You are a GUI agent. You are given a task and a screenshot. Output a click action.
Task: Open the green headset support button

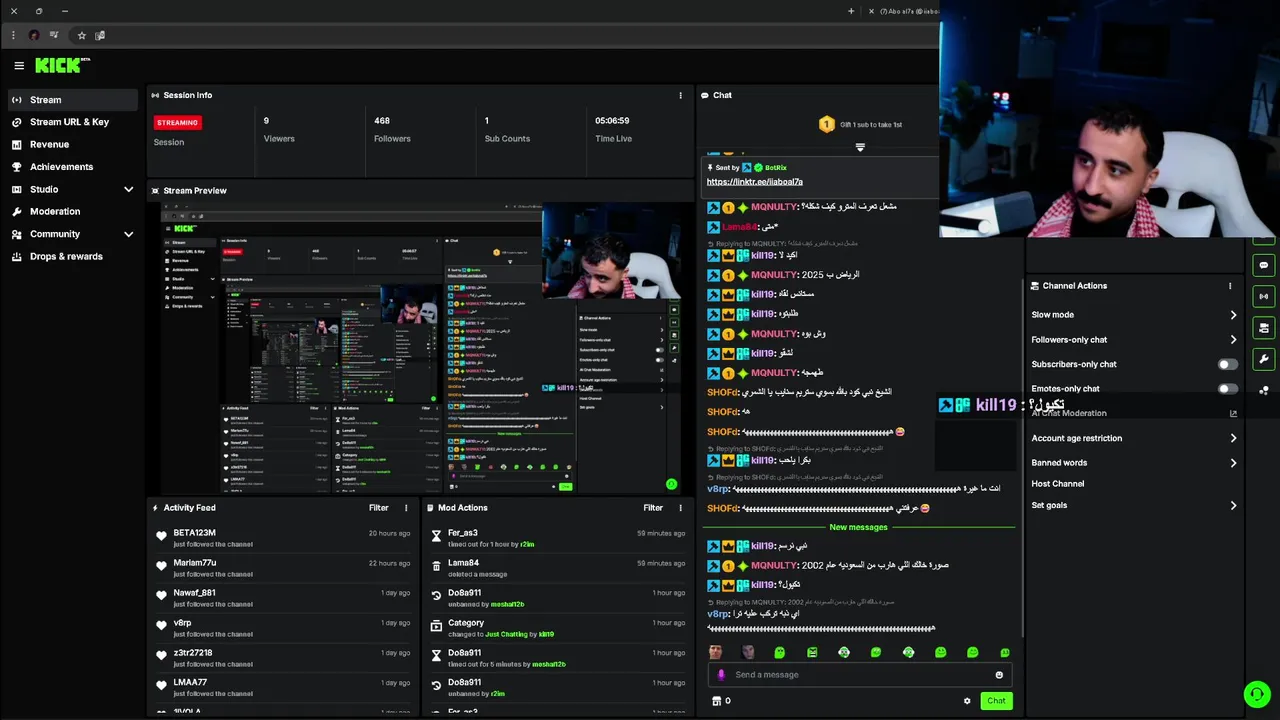[1256, 694]
